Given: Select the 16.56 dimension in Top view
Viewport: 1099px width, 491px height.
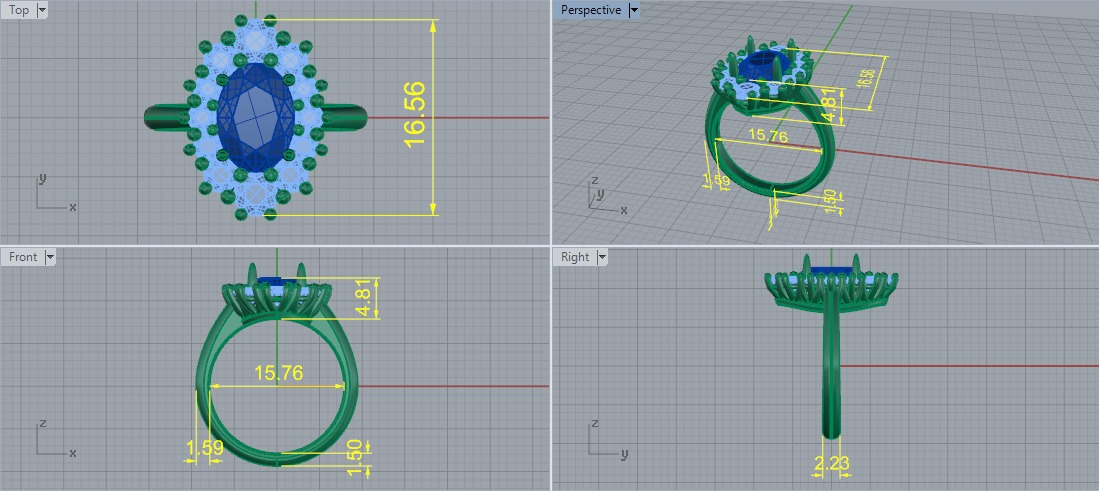Looking at the screenshot, I should point(414,114).
